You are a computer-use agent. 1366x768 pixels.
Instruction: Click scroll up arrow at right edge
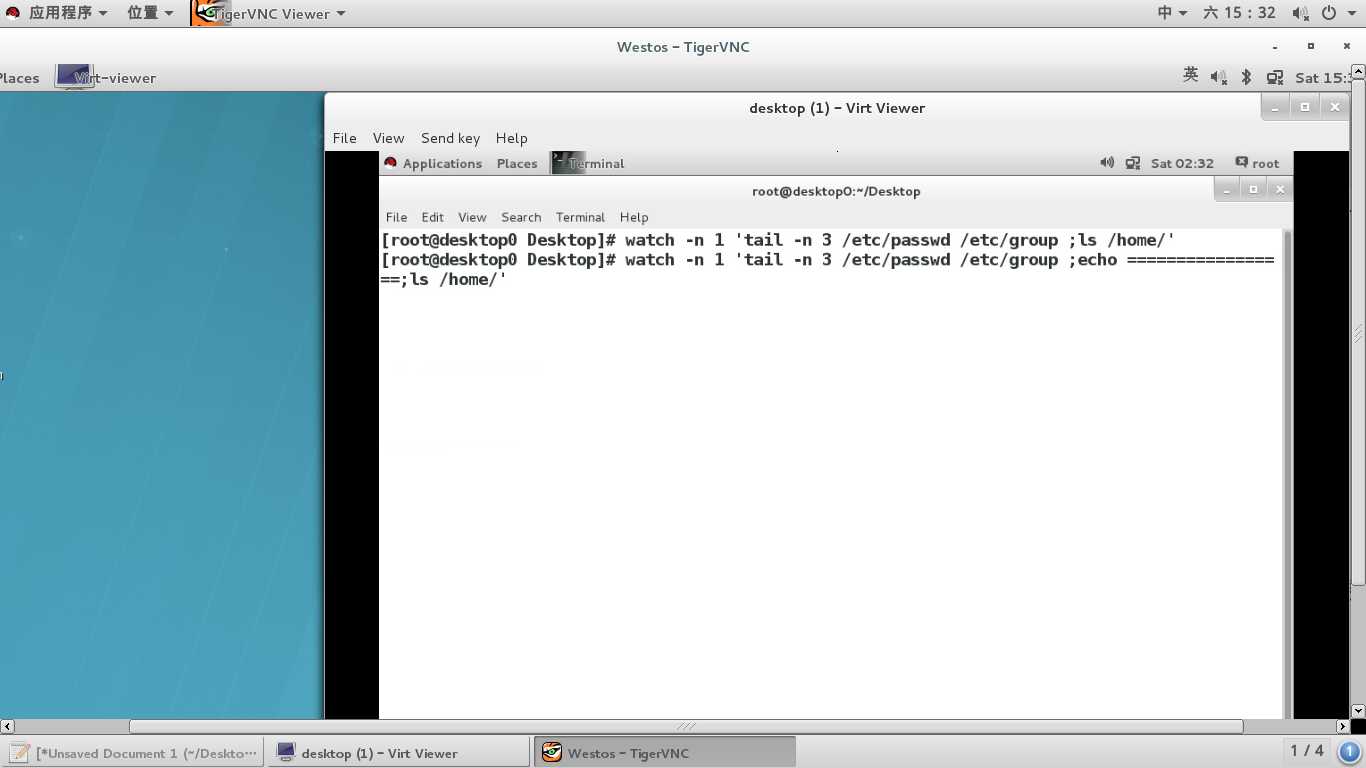(1358, 72)
